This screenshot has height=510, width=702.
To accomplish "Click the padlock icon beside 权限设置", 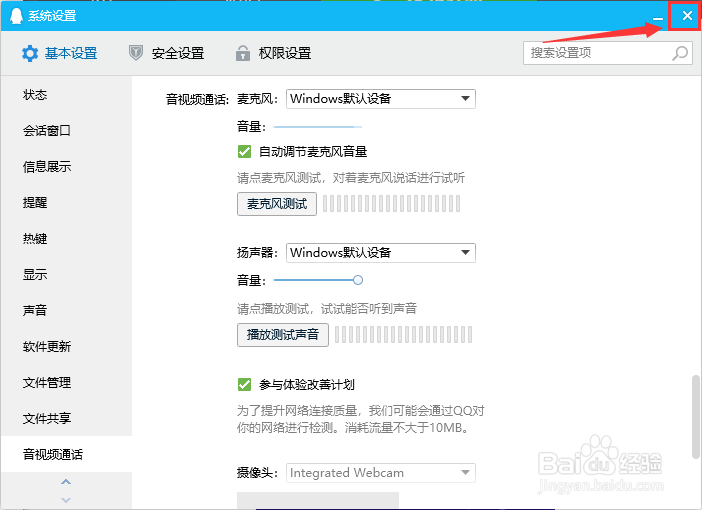I will [243, 53].
